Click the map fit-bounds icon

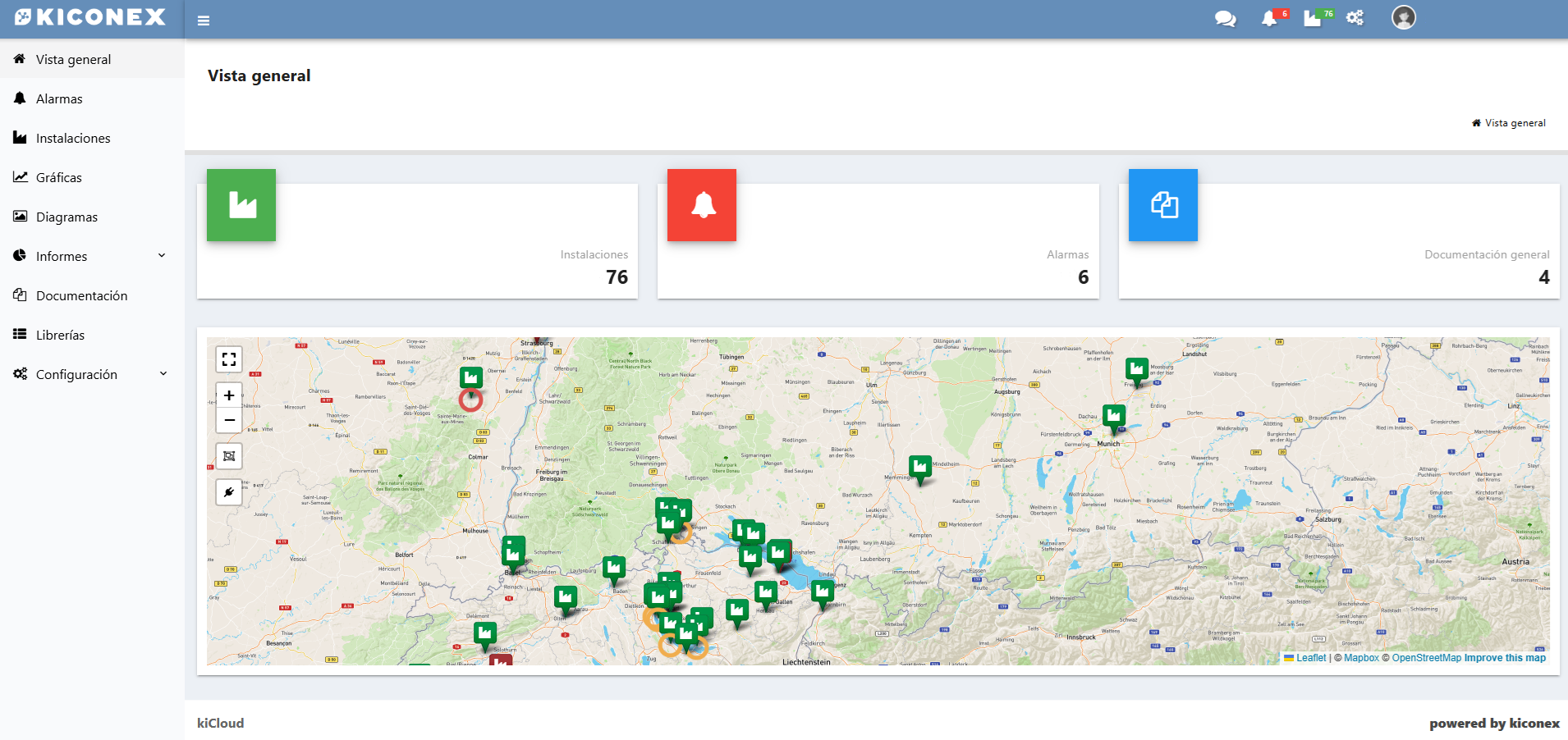pos(229,456)
